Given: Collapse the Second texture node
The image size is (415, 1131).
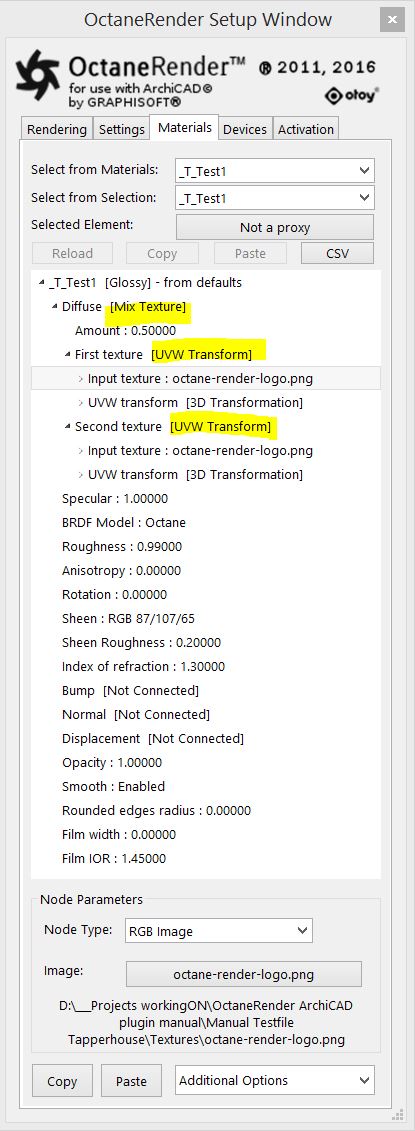Looking at the screenshot, I should point(68,426).
